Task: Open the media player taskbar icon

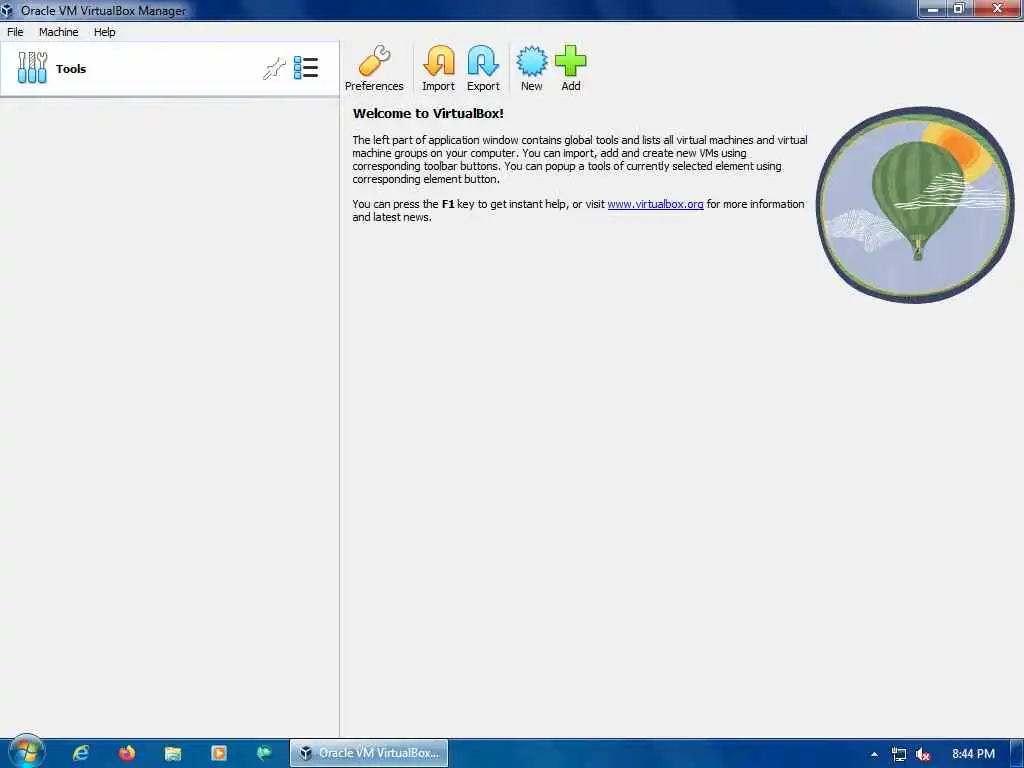Action: point(219,753)
